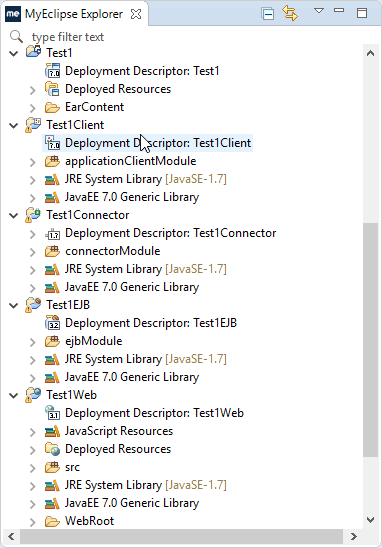Click Test1EJB deployment descriptor 3.2 icon

(x=52, y=323)
